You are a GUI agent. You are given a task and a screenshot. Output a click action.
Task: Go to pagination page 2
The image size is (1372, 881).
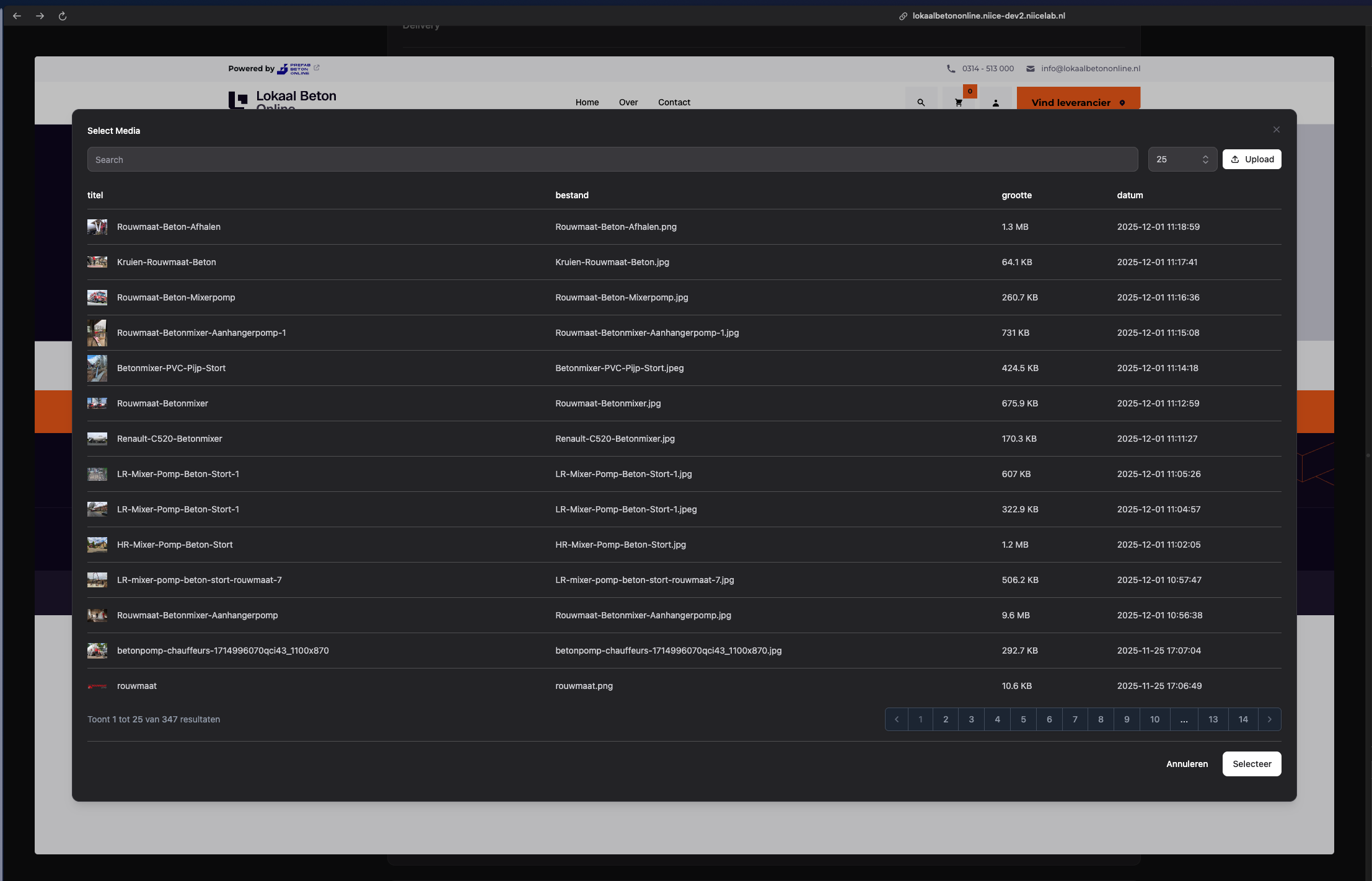946,719
